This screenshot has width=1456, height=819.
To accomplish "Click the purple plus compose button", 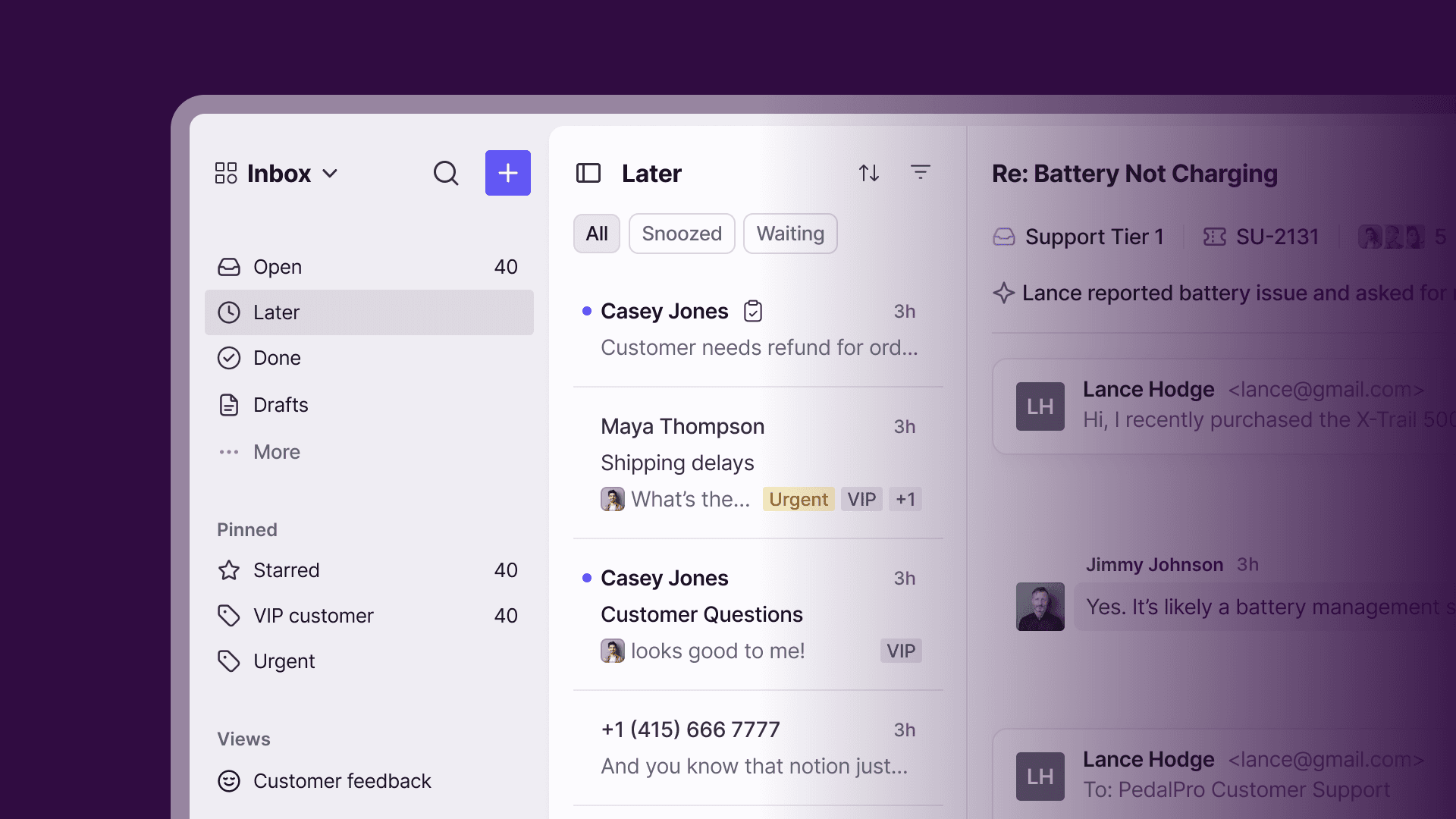I will 508,173.
